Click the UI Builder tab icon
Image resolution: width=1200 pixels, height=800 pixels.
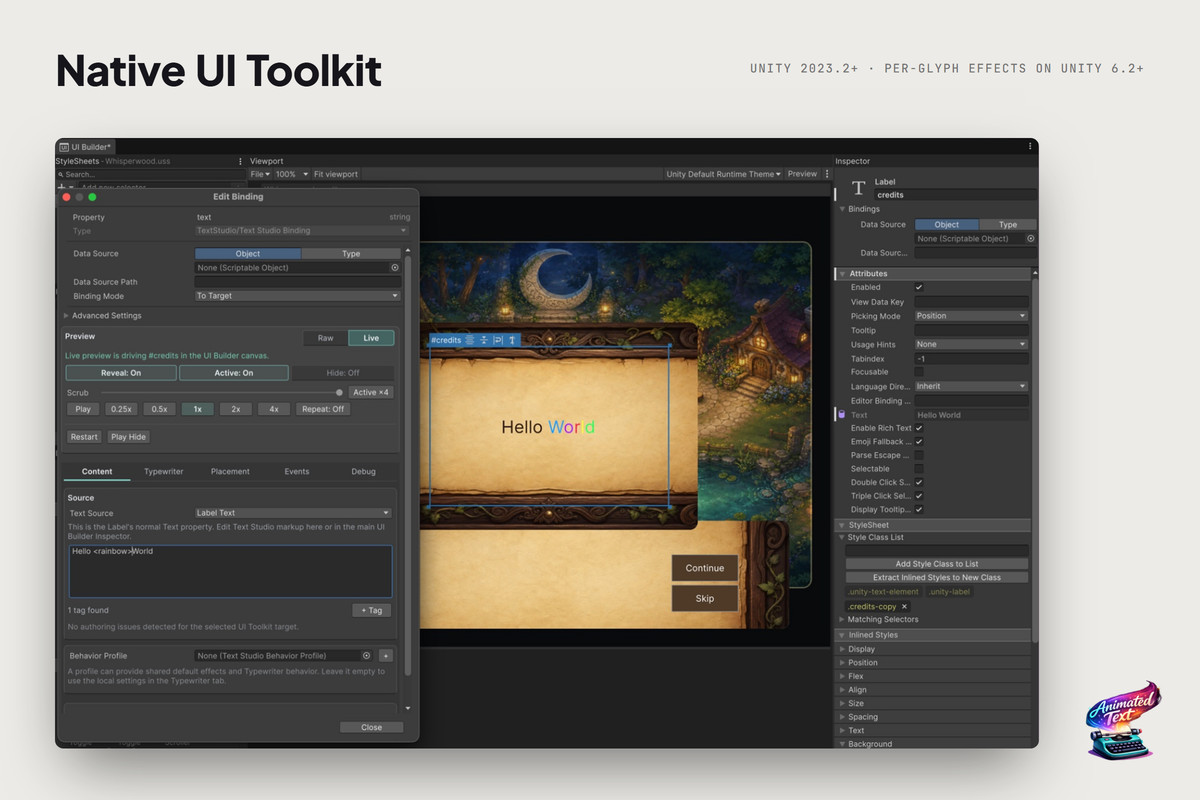coord(64,147)
